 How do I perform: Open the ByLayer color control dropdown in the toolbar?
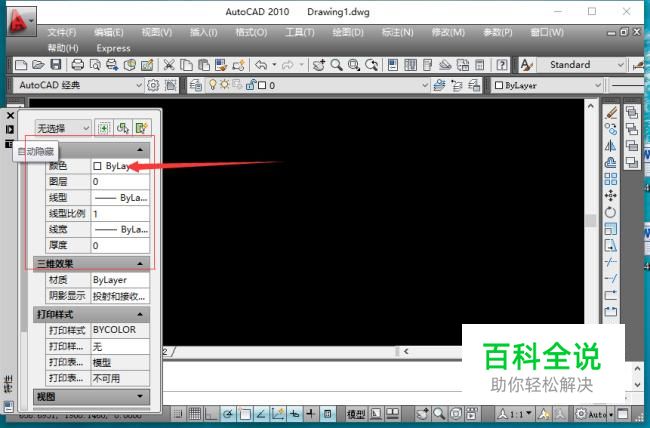(x=547, y=85)
